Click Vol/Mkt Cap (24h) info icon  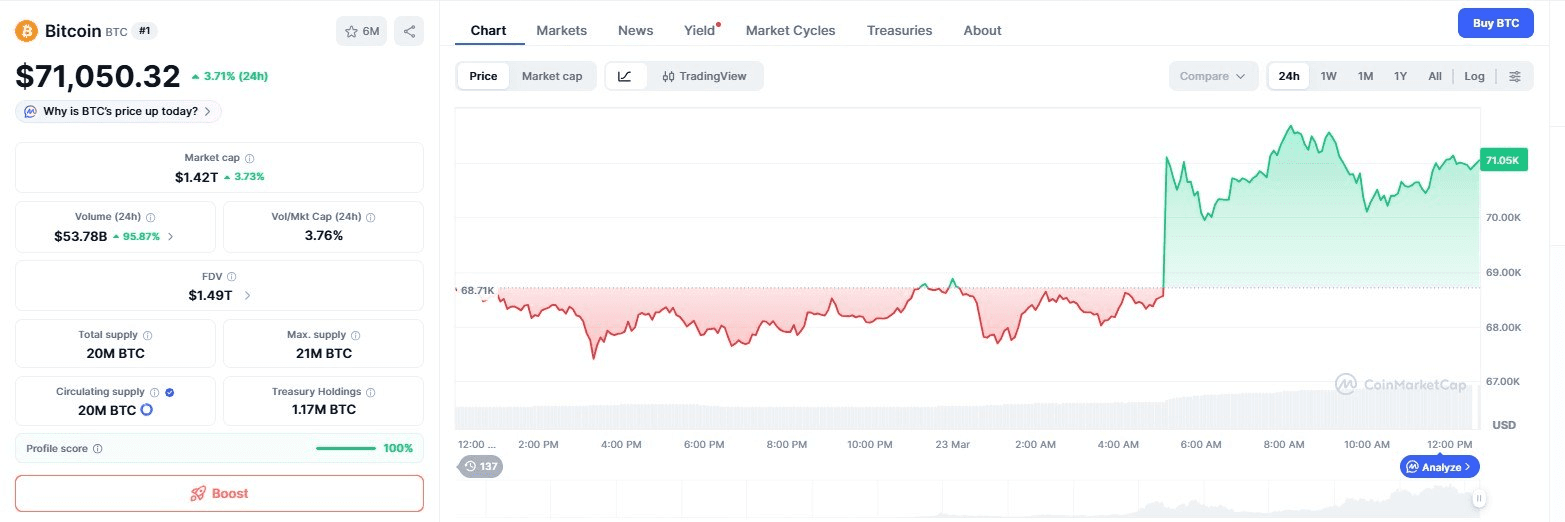point(371,217)
